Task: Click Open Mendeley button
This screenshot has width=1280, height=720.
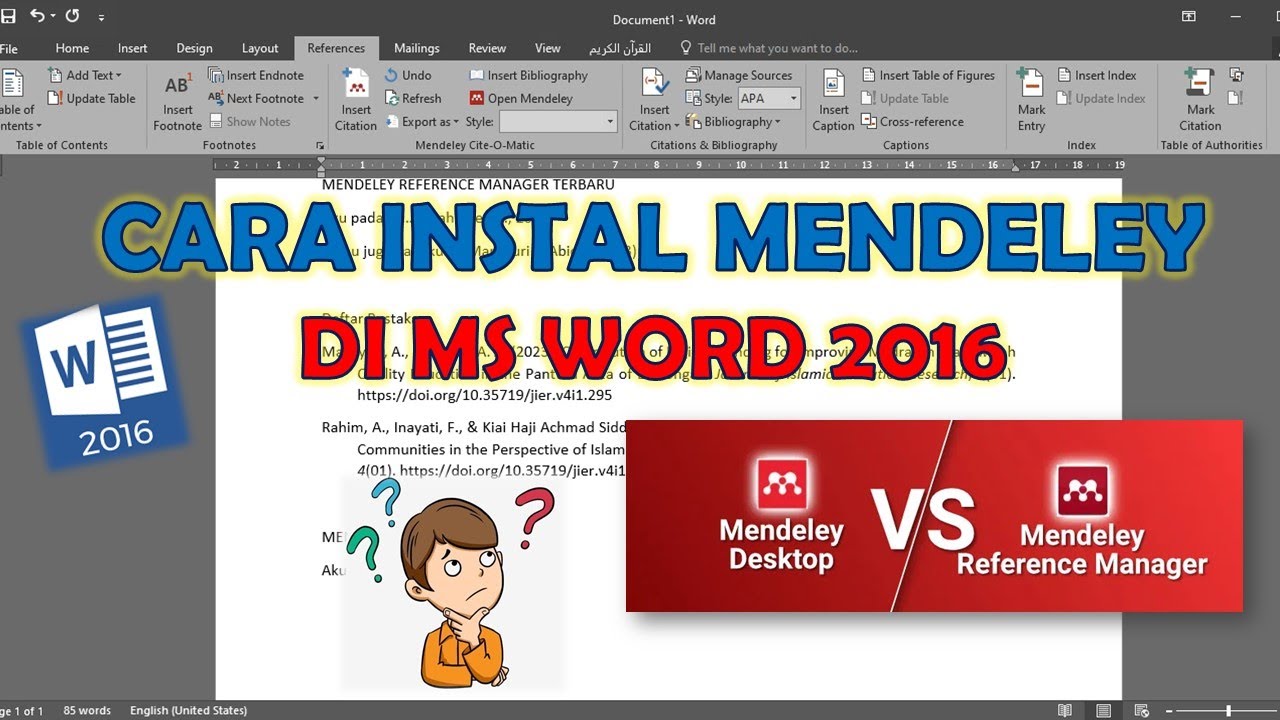Action: [521, 98]
